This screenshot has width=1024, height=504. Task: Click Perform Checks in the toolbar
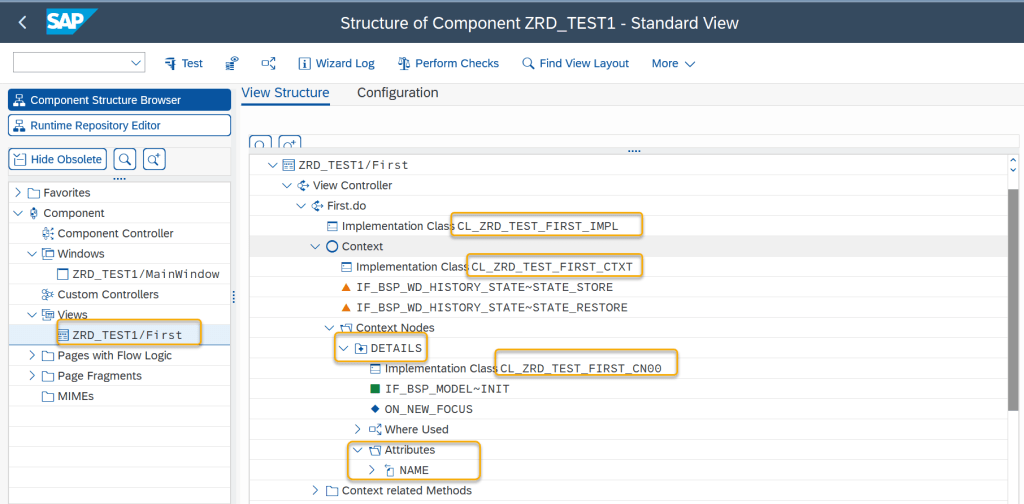(448, 63)
